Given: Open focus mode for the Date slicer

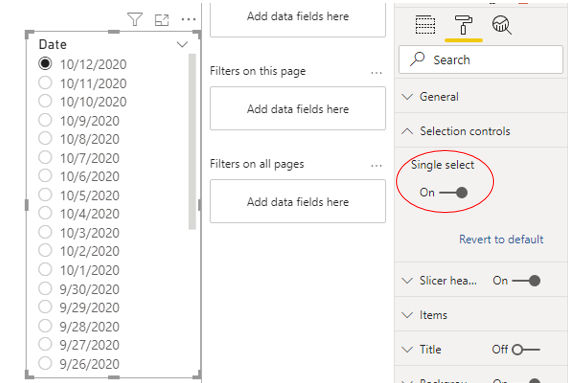Looking at the screenshot, I should 162,20.
